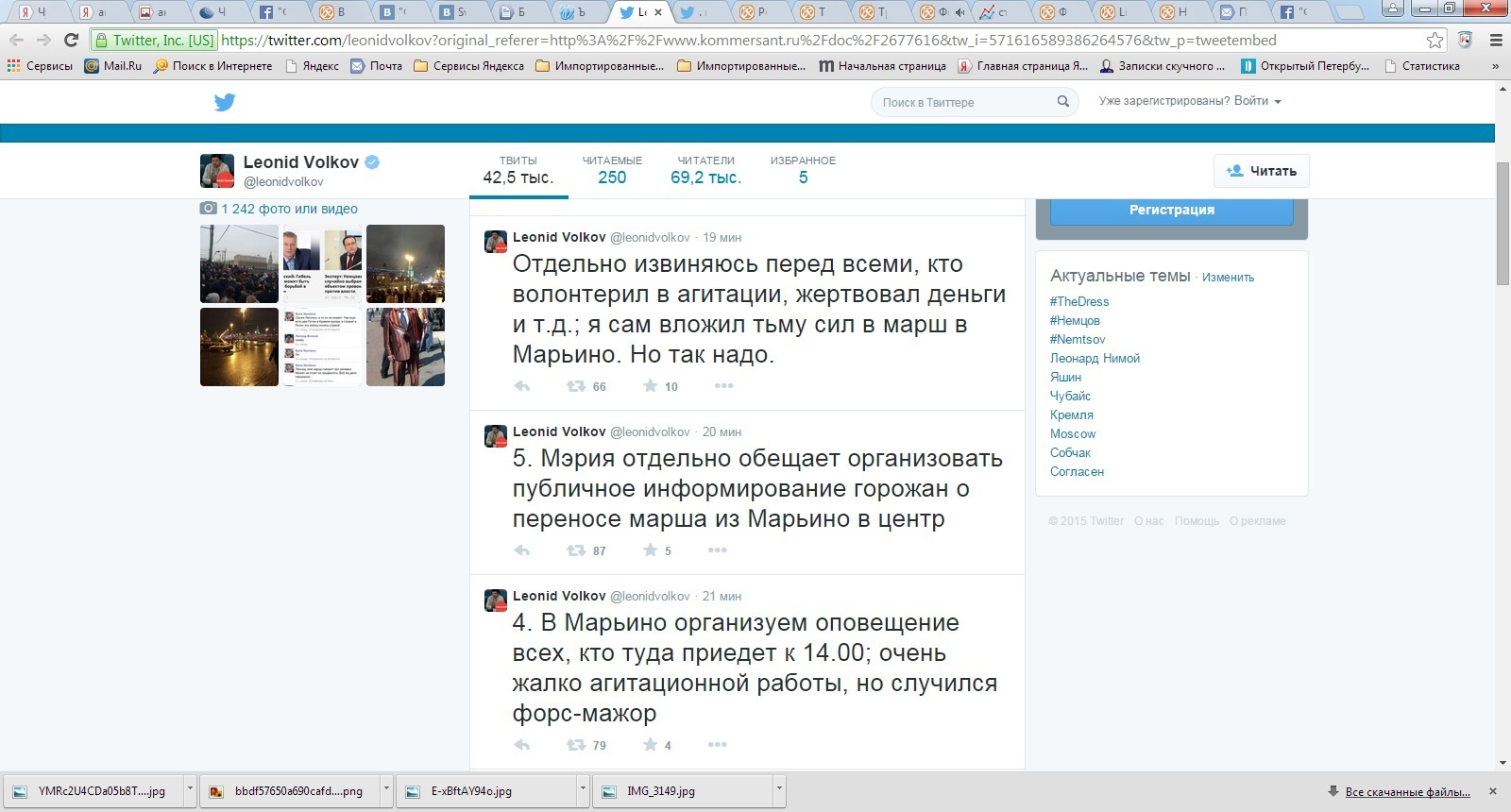Open the striped suit photo thumbnail
The width and height of the screenshot is (1511, 812).
[x=405, y=347]
